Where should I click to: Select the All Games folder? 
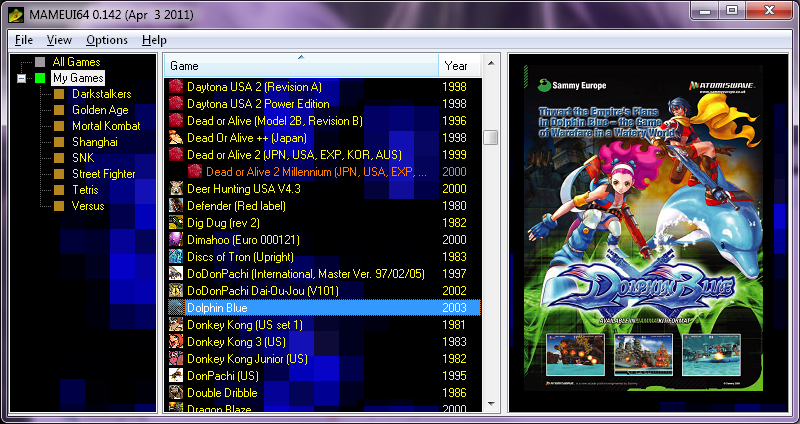click(77, 62)
